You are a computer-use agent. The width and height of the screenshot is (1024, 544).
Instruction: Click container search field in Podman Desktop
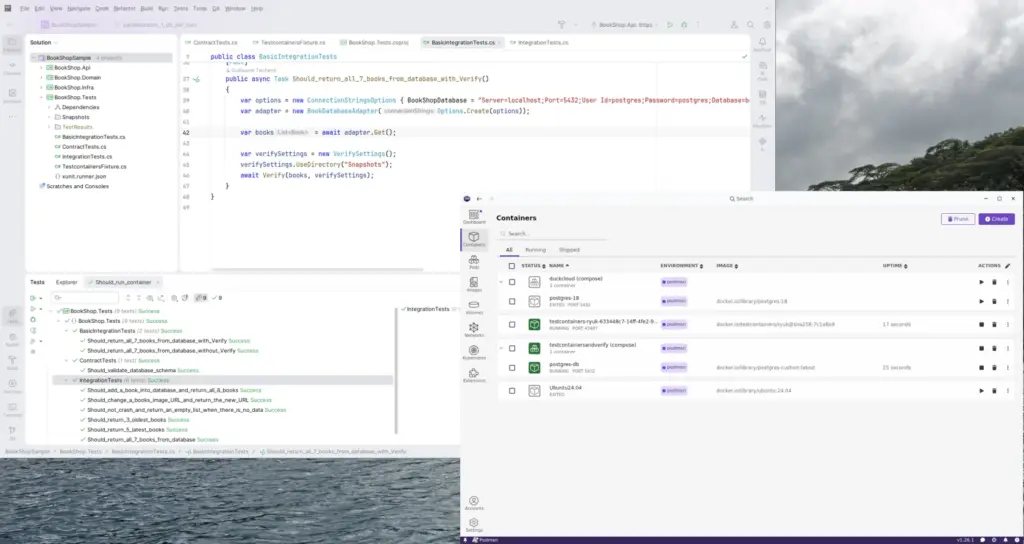(552, 233)
